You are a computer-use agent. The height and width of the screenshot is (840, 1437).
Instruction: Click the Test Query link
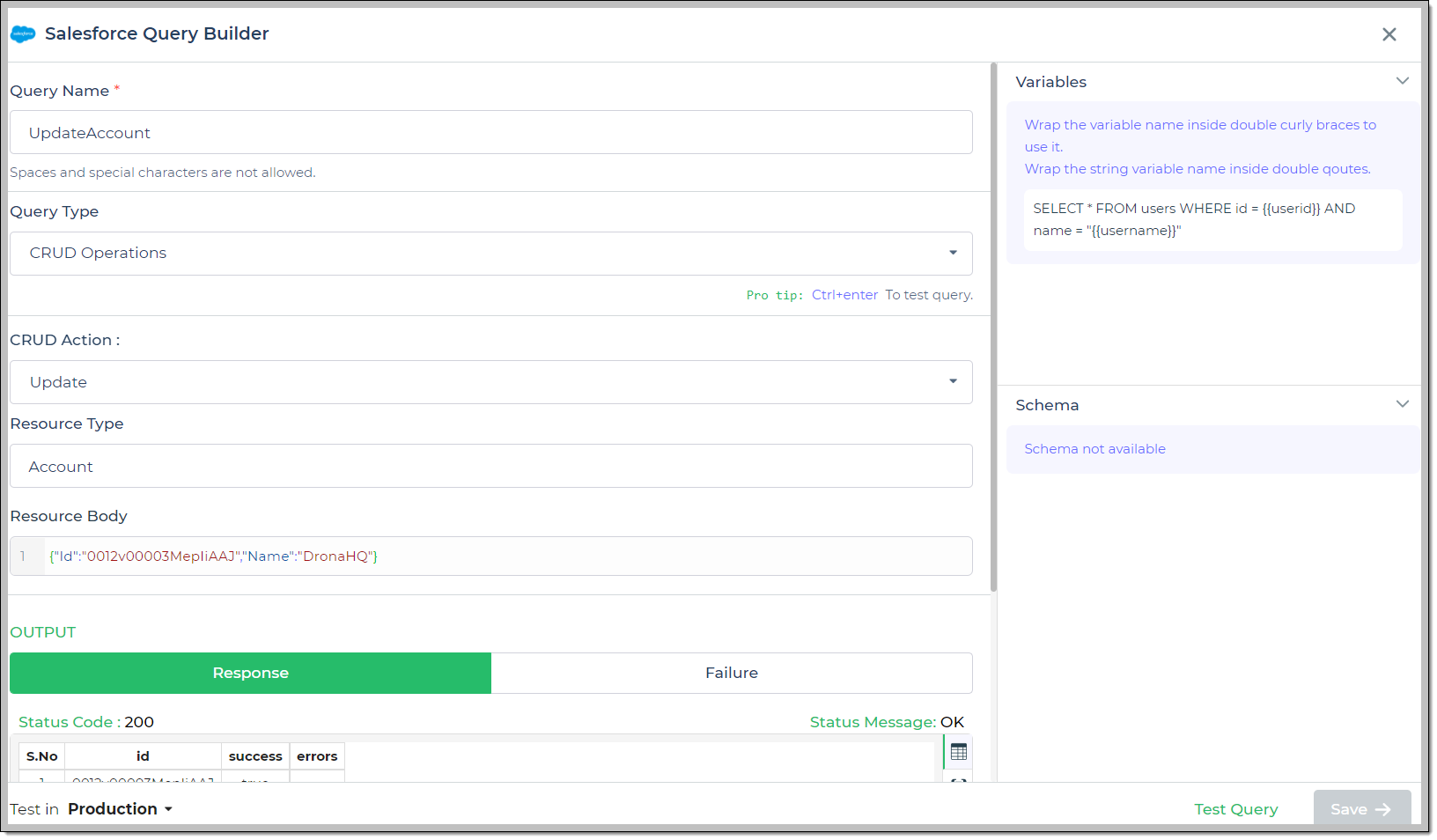pos(1236,809)
